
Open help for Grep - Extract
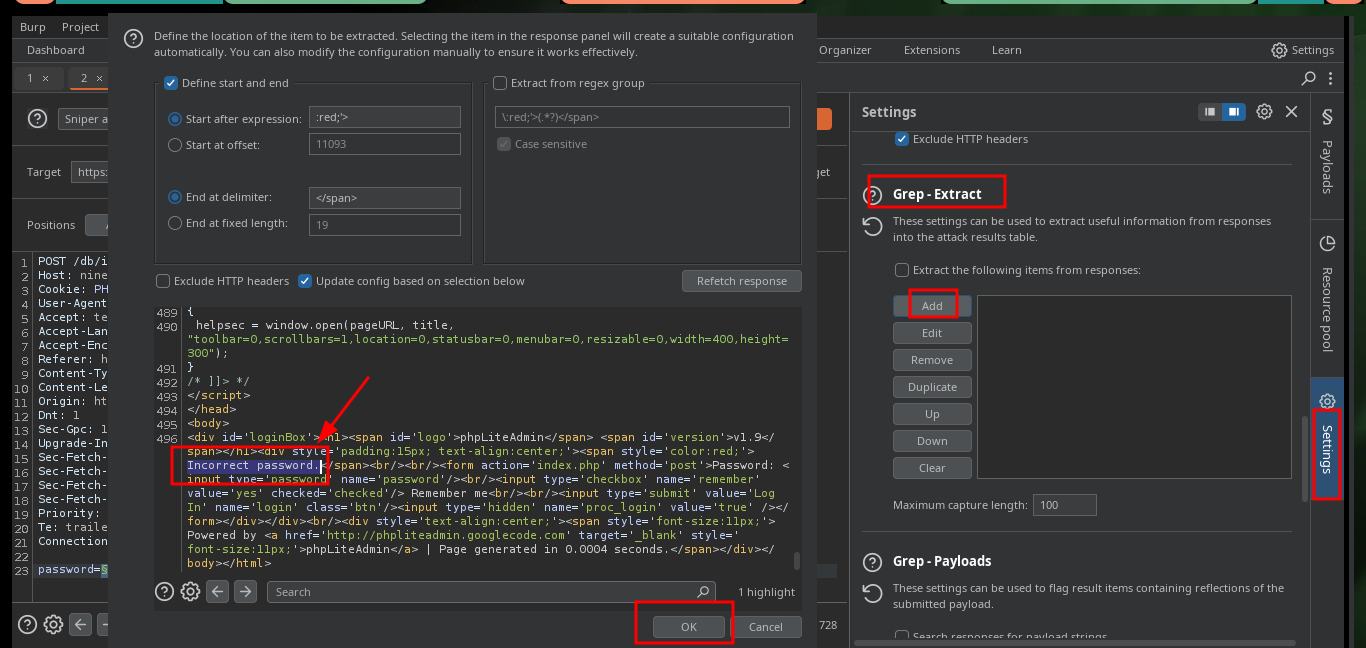click(873, 194)
